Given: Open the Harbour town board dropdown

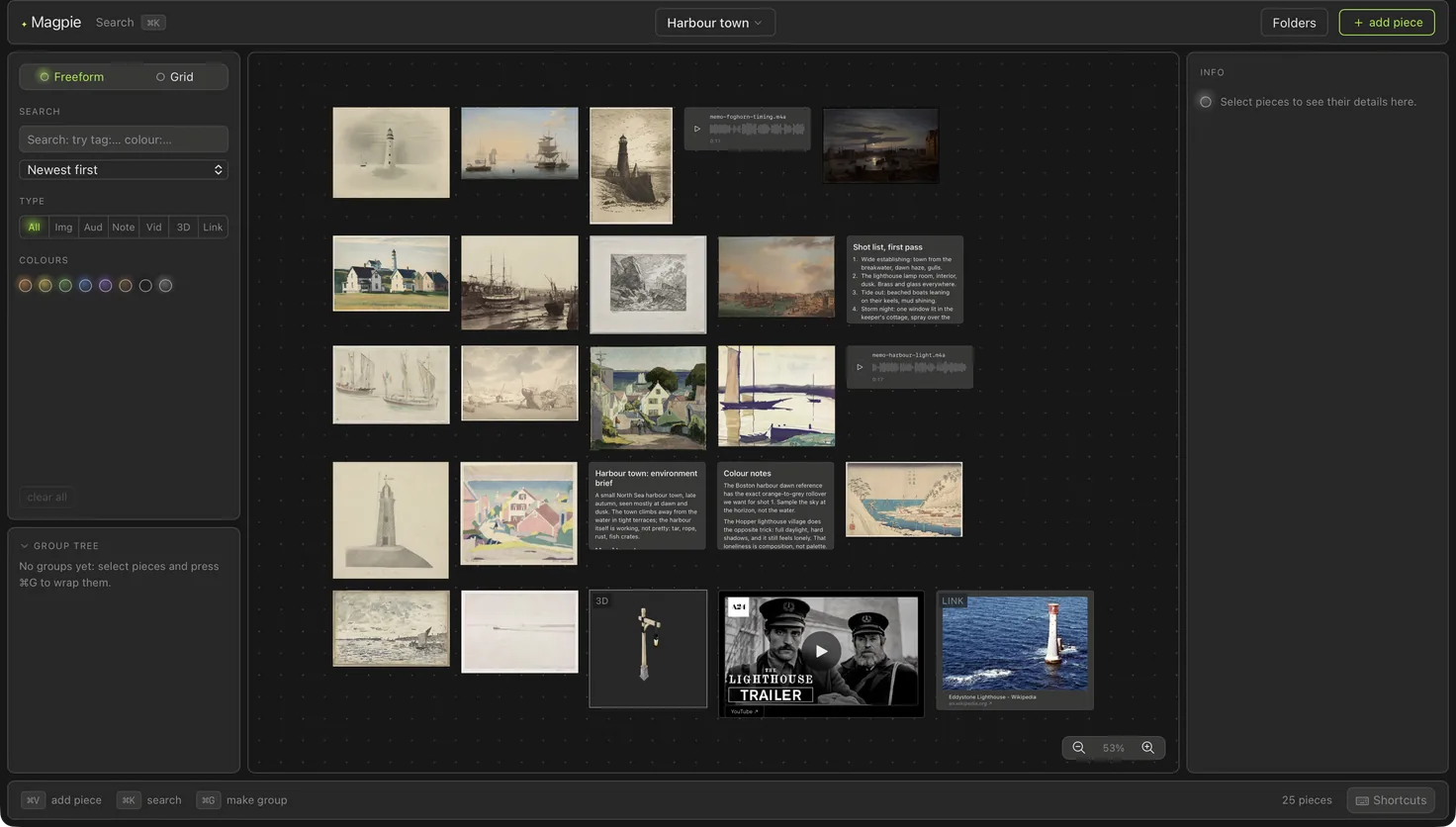Looking at the screenshot, I should coord(715,23).
